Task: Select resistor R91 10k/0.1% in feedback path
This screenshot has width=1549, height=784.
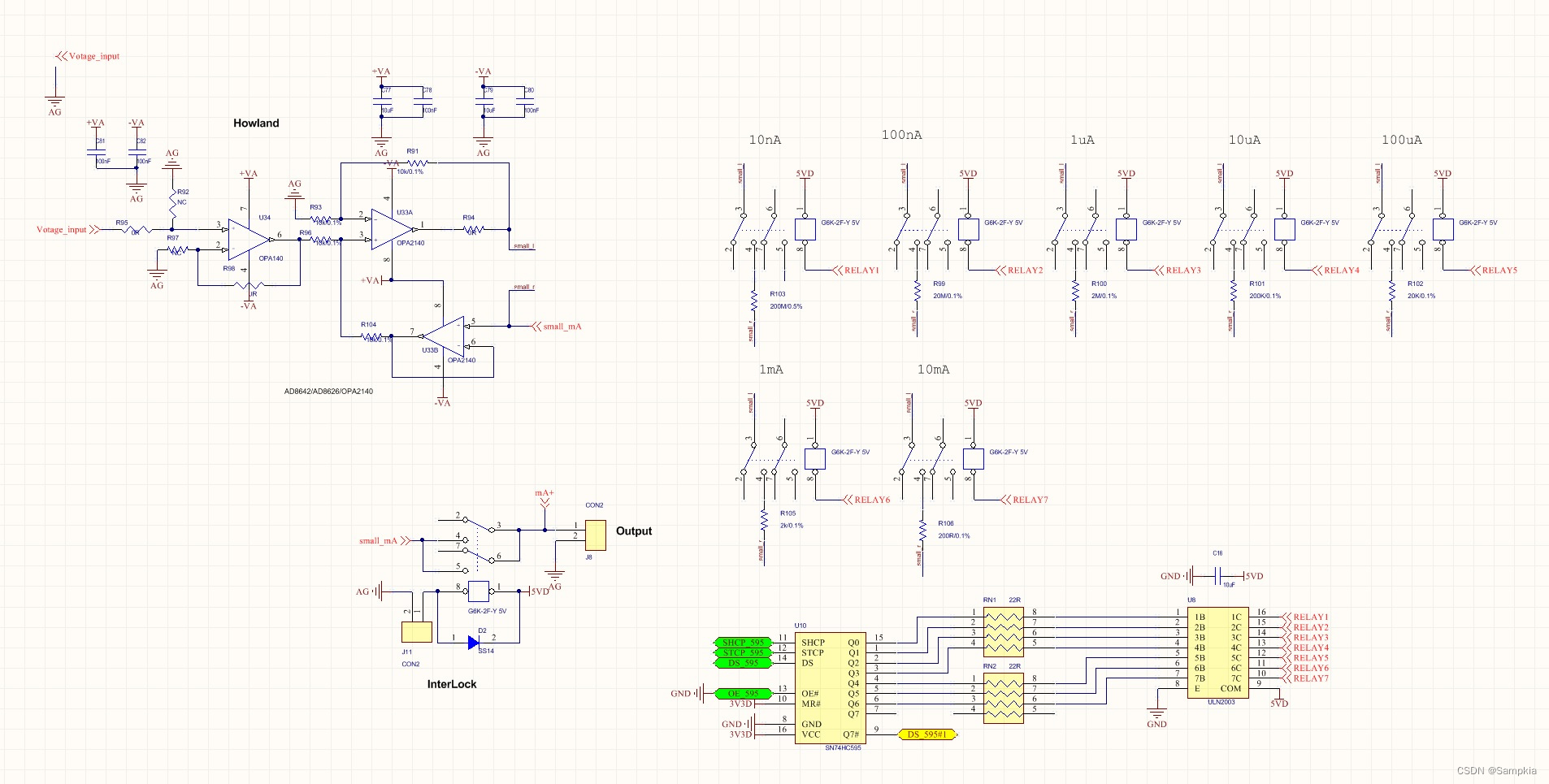Action: (417, 163)
